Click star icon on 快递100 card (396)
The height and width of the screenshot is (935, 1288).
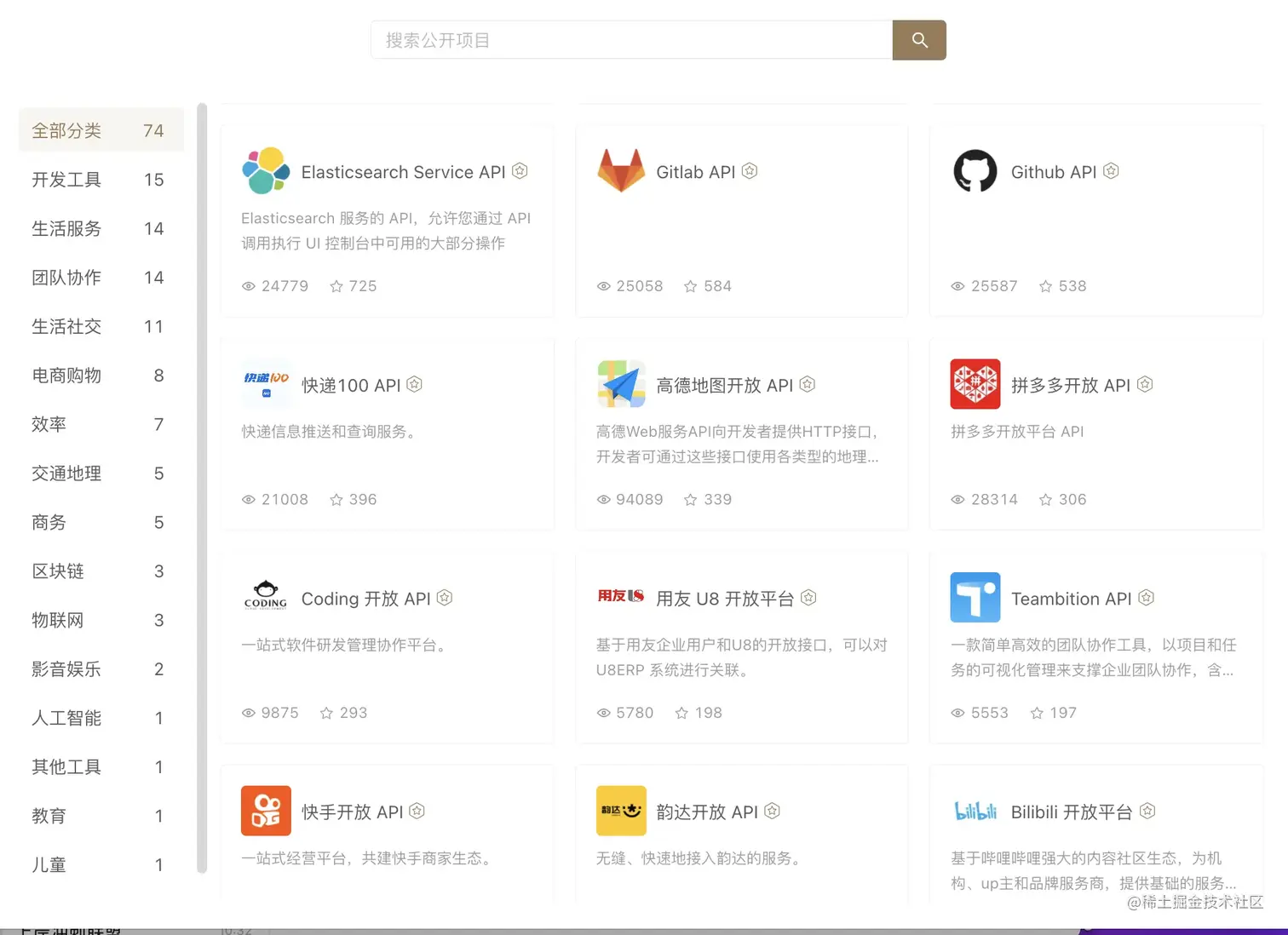click(336, 500)
